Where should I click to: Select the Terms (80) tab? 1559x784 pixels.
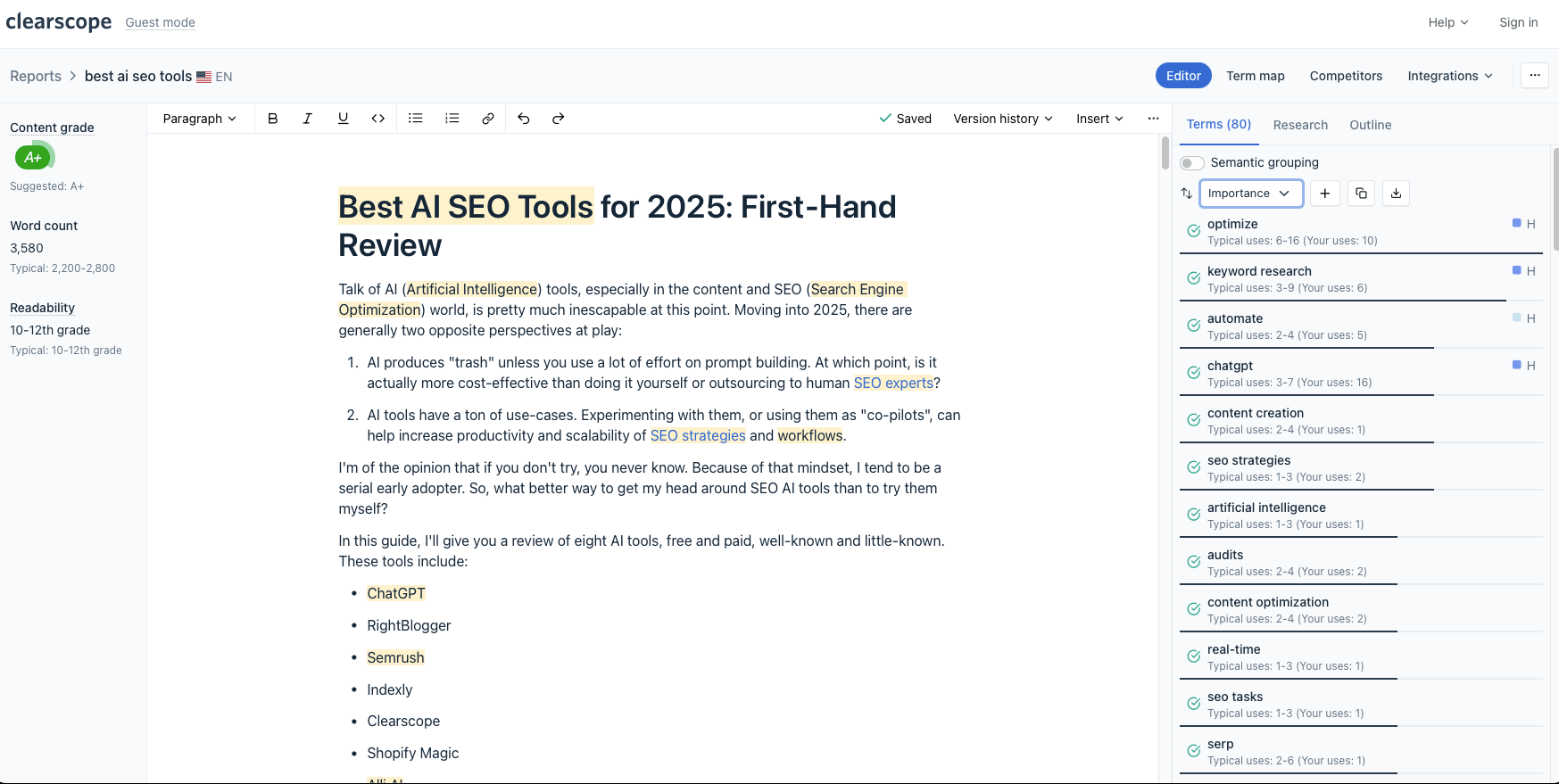click(x=1219, y=125)
